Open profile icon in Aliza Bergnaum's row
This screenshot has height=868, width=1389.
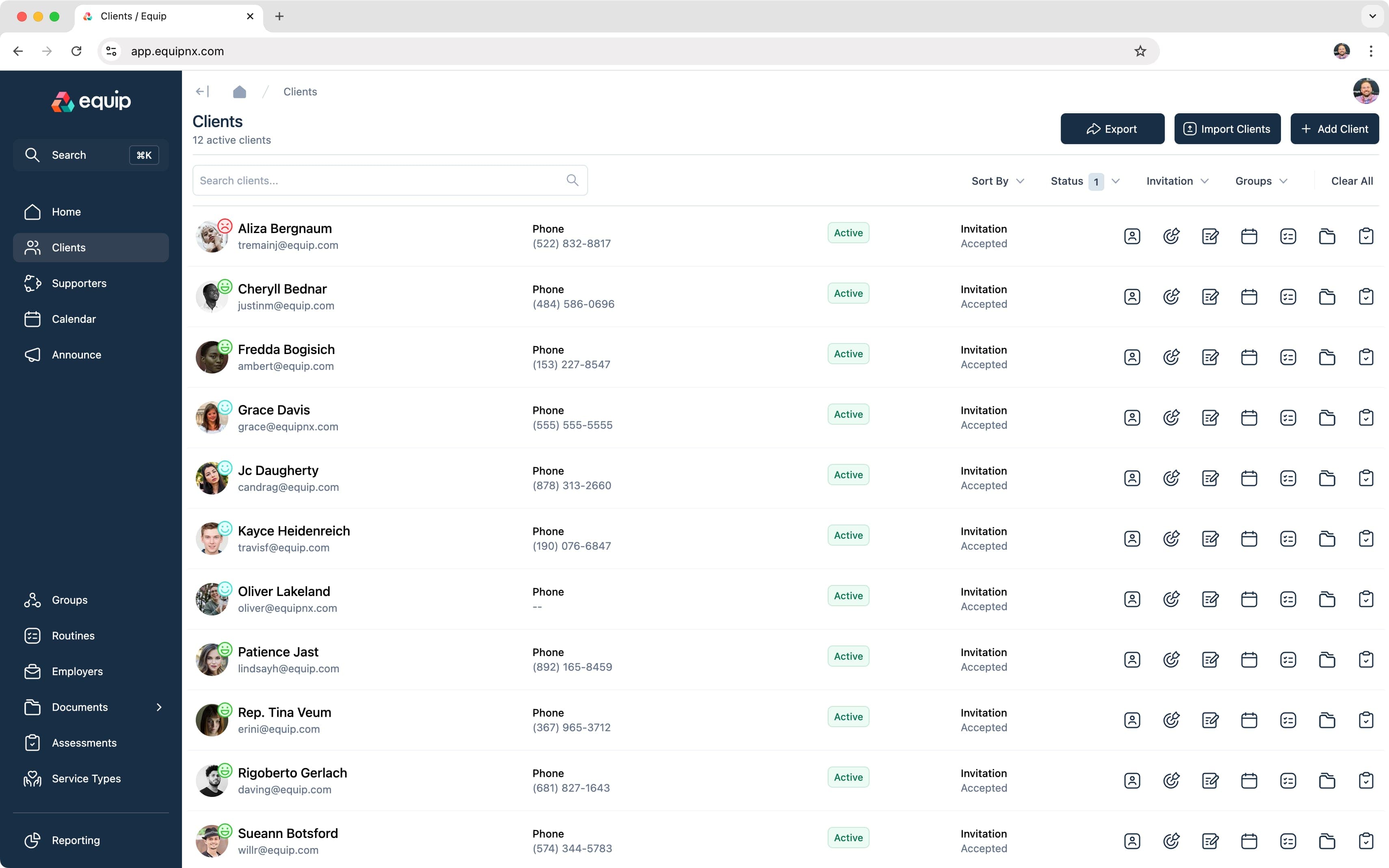click(x=1132, y=235)
